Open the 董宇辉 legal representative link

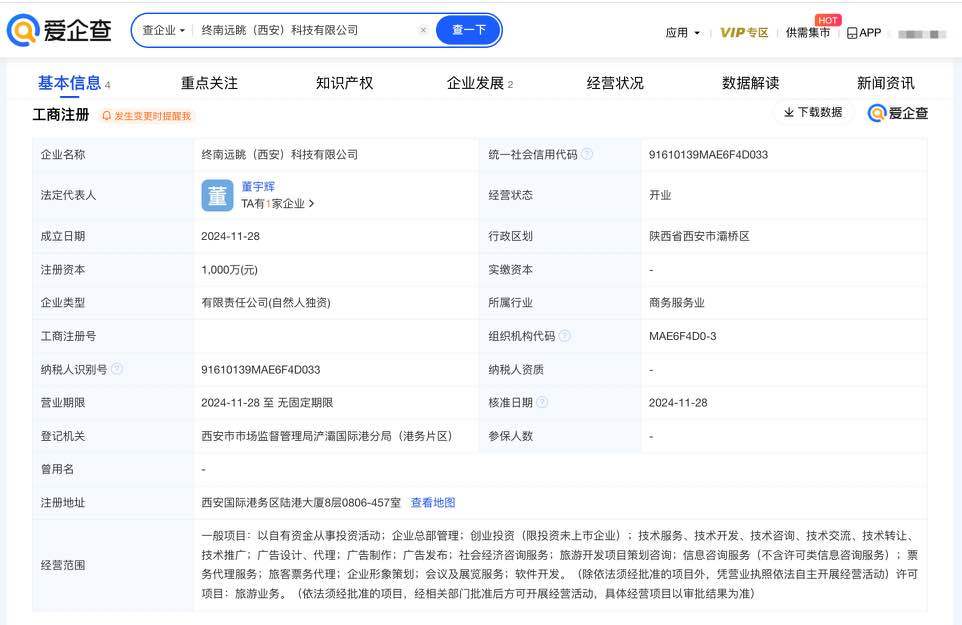pos(258,186)
